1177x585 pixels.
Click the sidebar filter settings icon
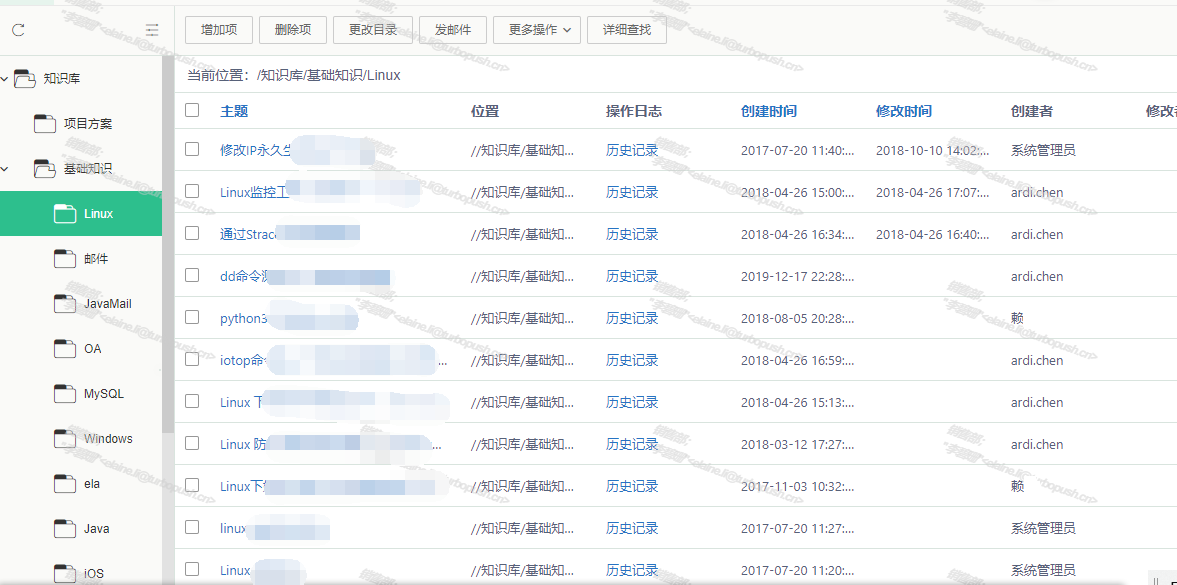pos(152,30)
